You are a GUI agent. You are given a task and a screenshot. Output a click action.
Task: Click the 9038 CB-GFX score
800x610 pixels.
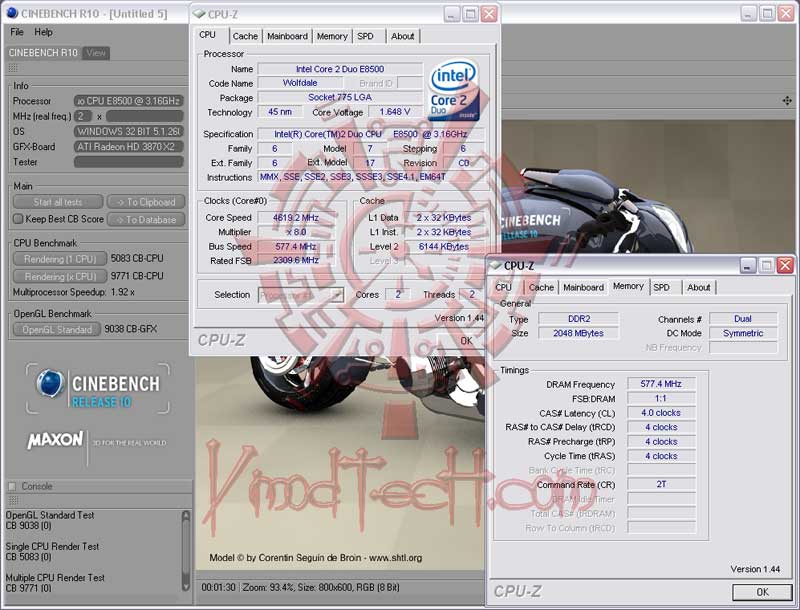(x=131, y=329)
